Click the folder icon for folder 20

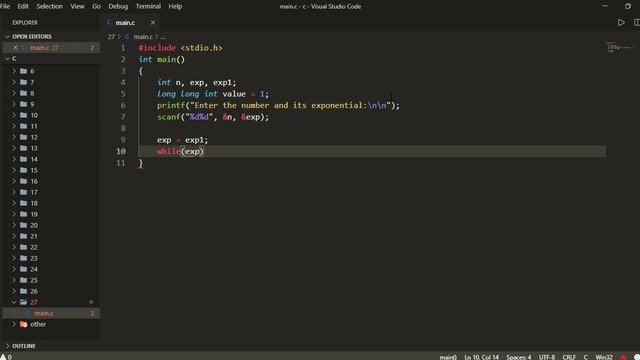pos(24,225)
